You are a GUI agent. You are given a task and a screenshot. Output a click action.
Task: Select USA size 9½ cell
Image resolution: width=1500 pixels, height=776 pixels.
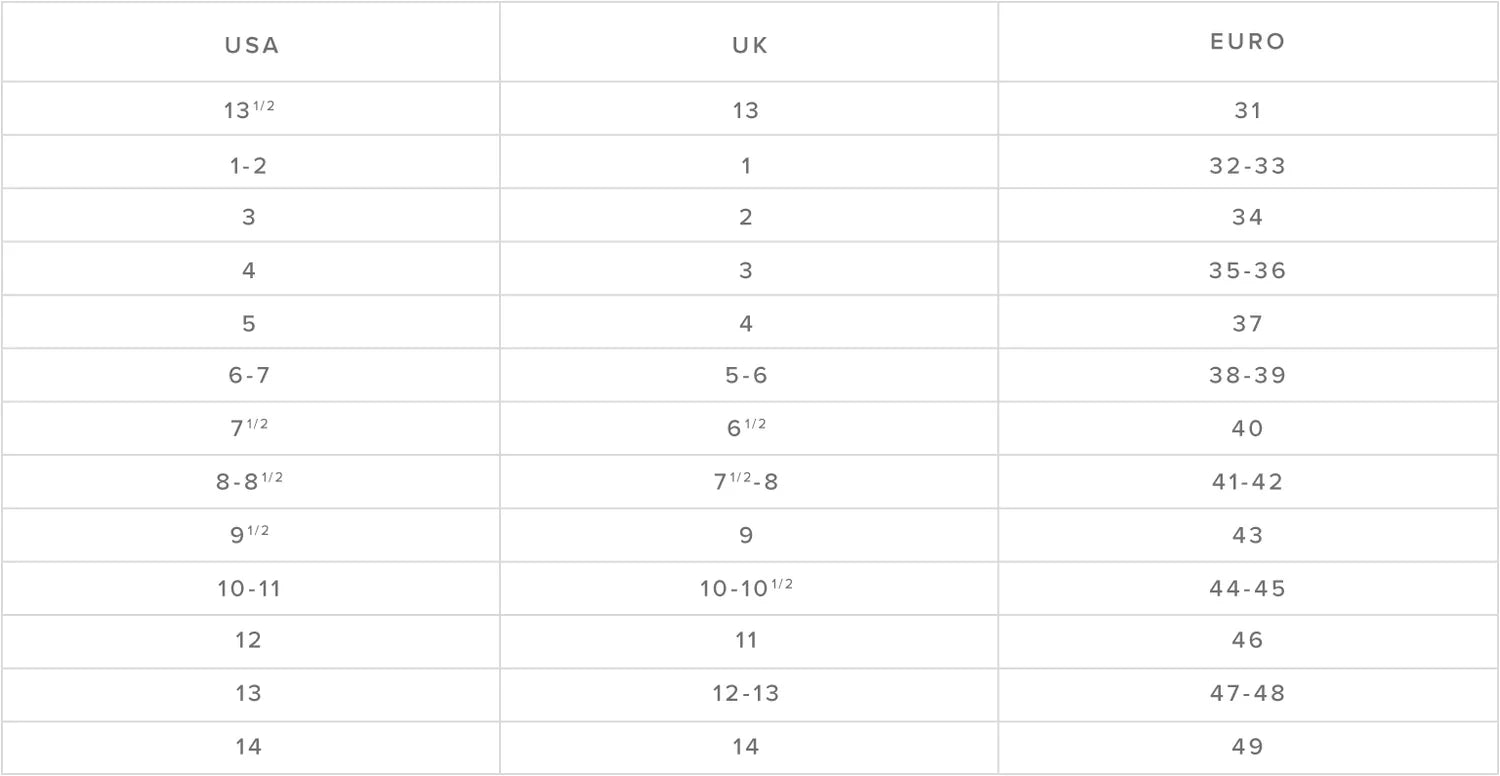pyautogui.click(x=249, y=535)
